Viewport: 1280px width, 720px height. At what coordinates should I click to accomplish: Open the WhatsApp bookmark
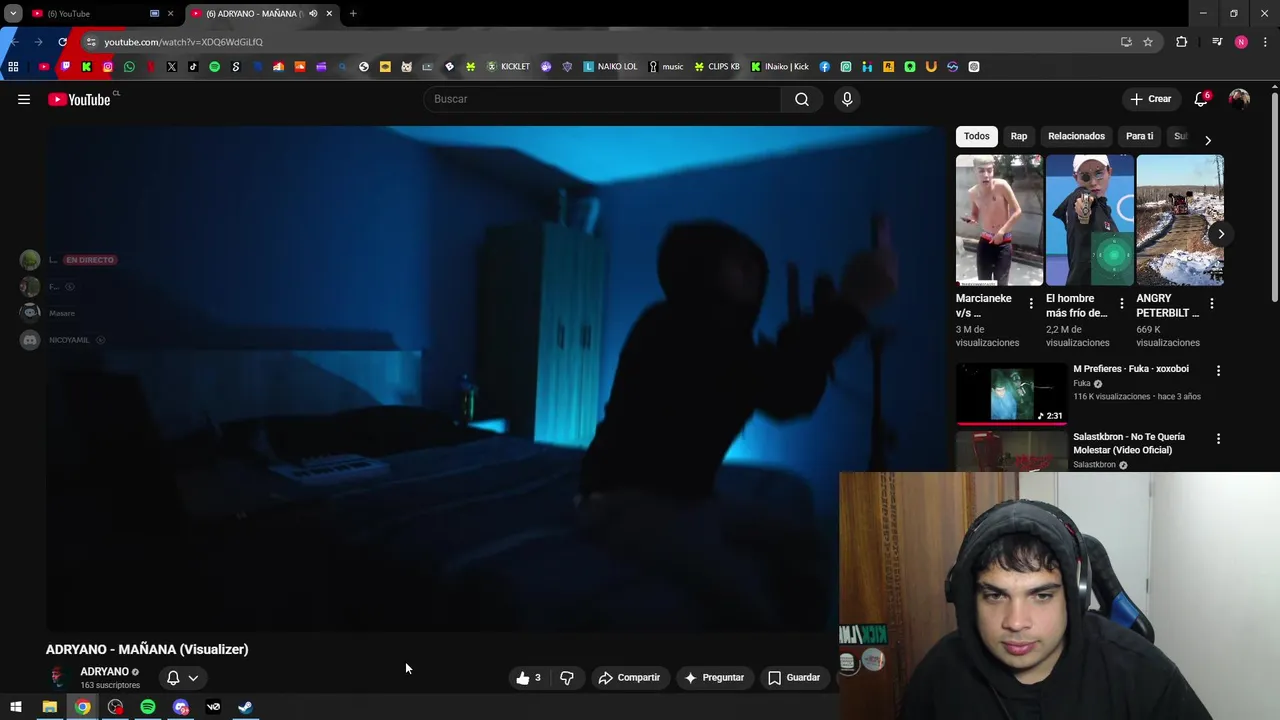129,67
